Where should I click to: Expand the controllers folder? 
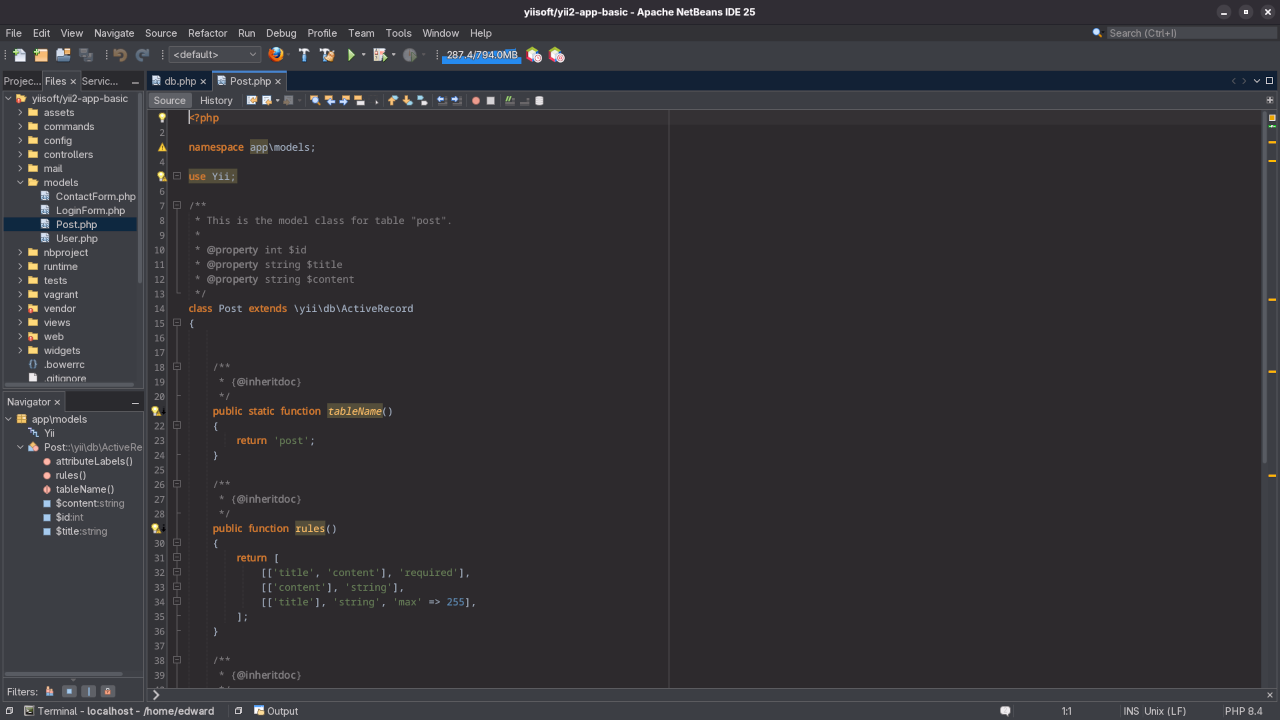tap(20, 155)
